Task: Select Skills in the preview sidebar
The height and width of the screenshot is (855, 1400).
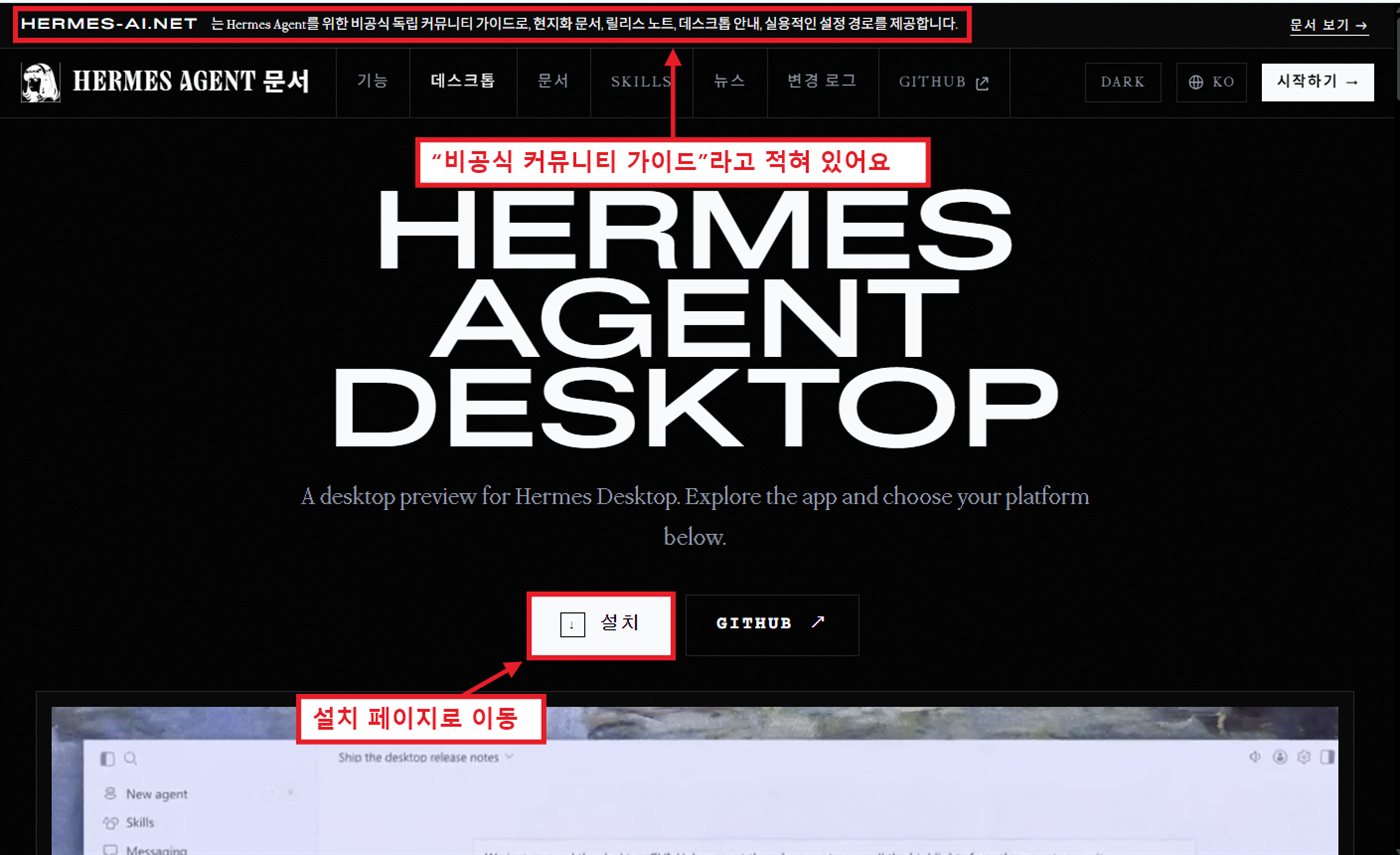Action: pos(128,823)
